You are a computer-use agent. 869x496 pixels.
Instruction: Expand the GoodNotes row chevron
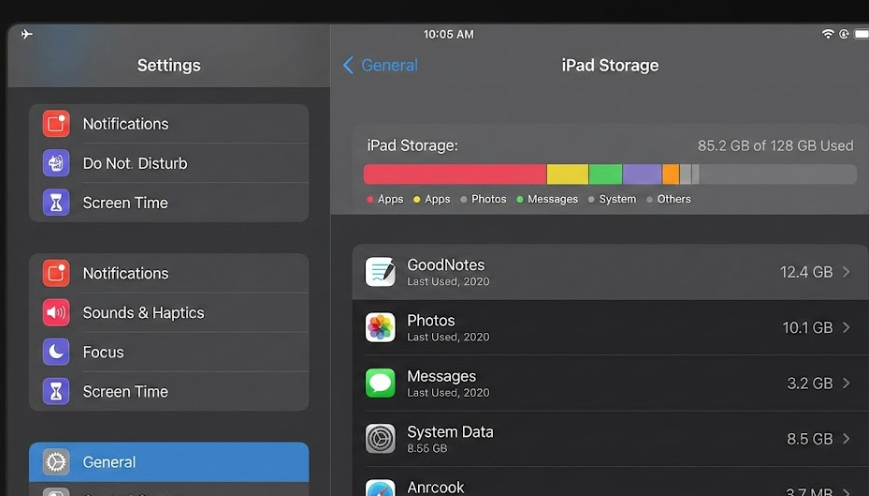click(x=846, y=272)
